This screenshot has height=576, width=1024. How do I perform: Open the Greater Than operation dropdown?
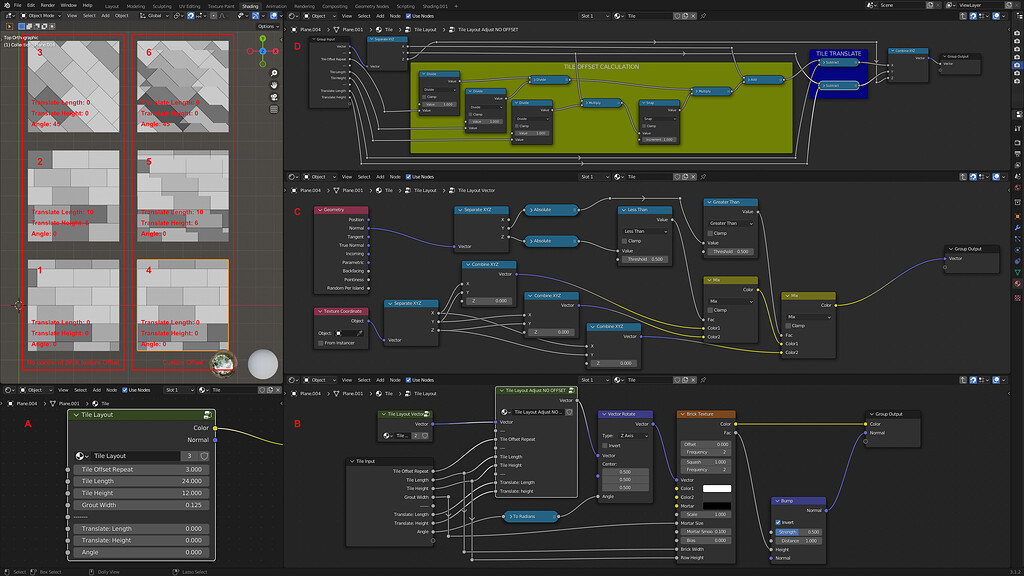tap(731, 223)
